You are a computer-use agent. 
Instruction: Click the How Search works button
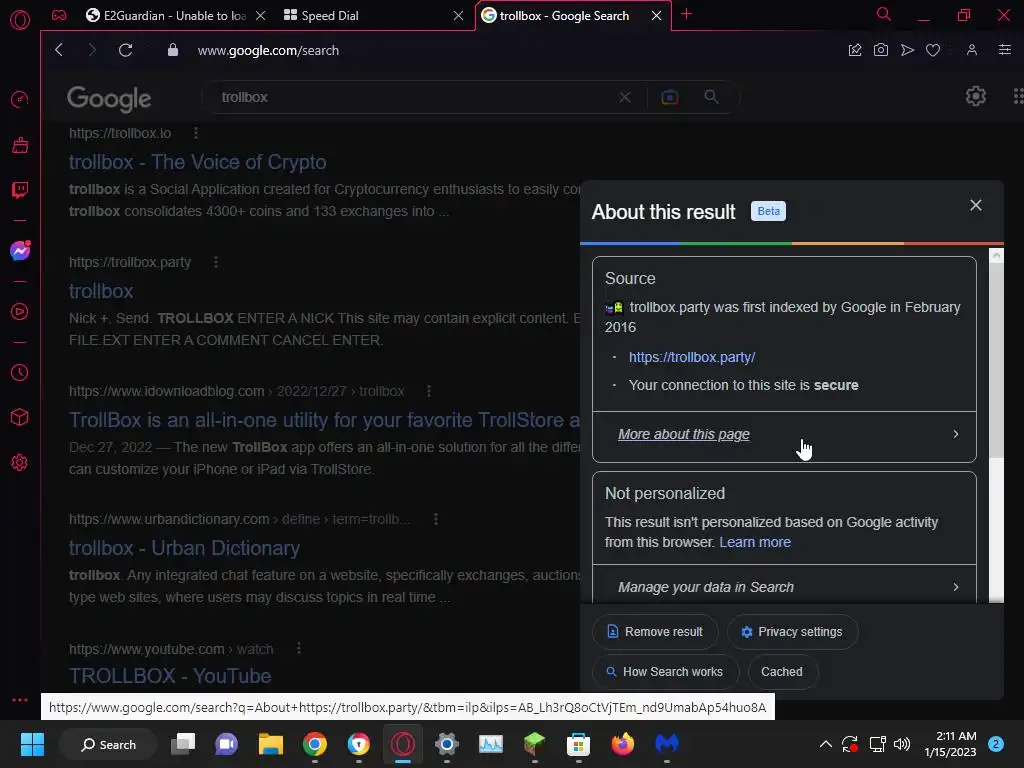point(665,672)
